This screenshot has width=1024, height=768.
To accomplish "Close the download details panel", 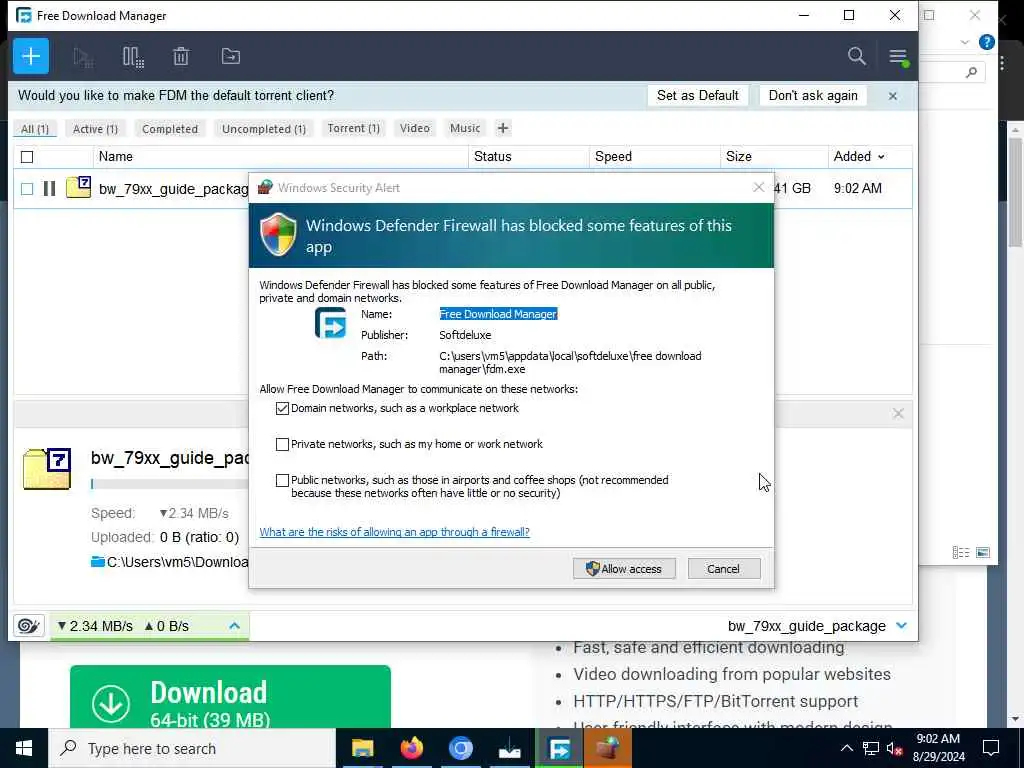I will coord(898,413).
